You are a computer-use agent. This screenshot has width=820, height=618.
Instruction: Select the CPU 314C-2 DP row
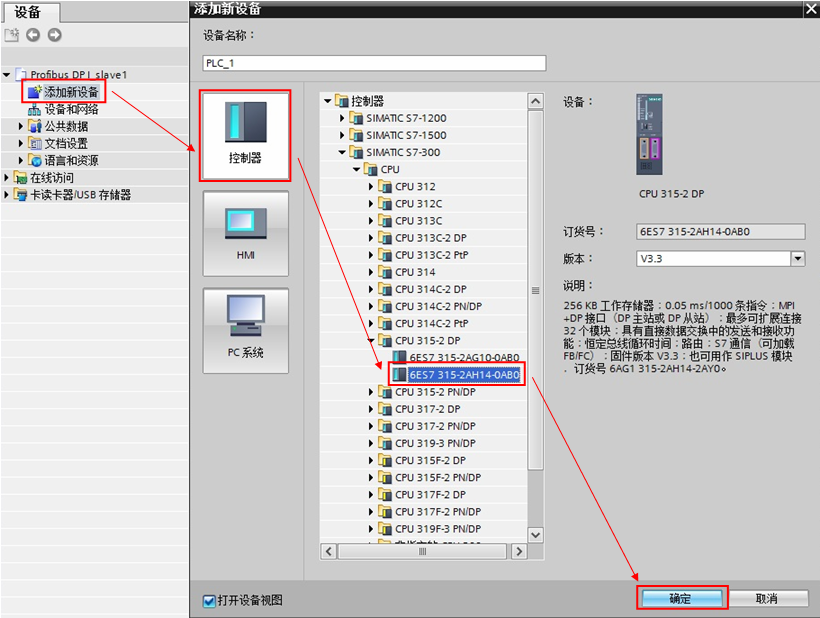click(x=423, y=289)
